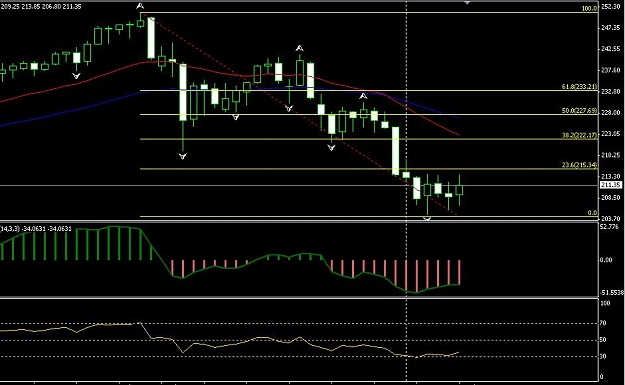Click the down fractal under the longest lower wick

(x=183, y=156)
